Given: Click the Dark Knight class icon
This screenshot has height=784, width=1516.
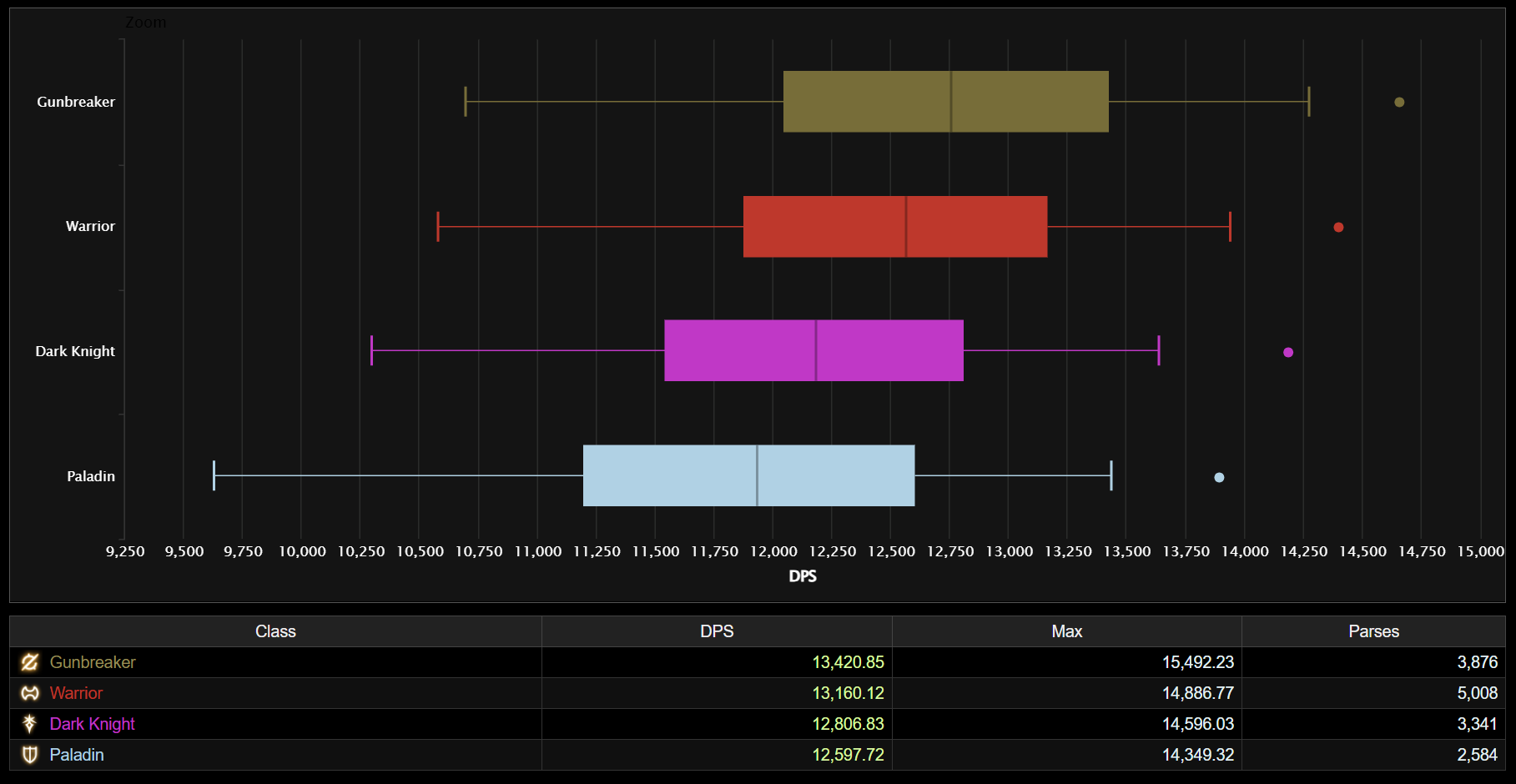Looking at the screenshot, I should [30, 724].
